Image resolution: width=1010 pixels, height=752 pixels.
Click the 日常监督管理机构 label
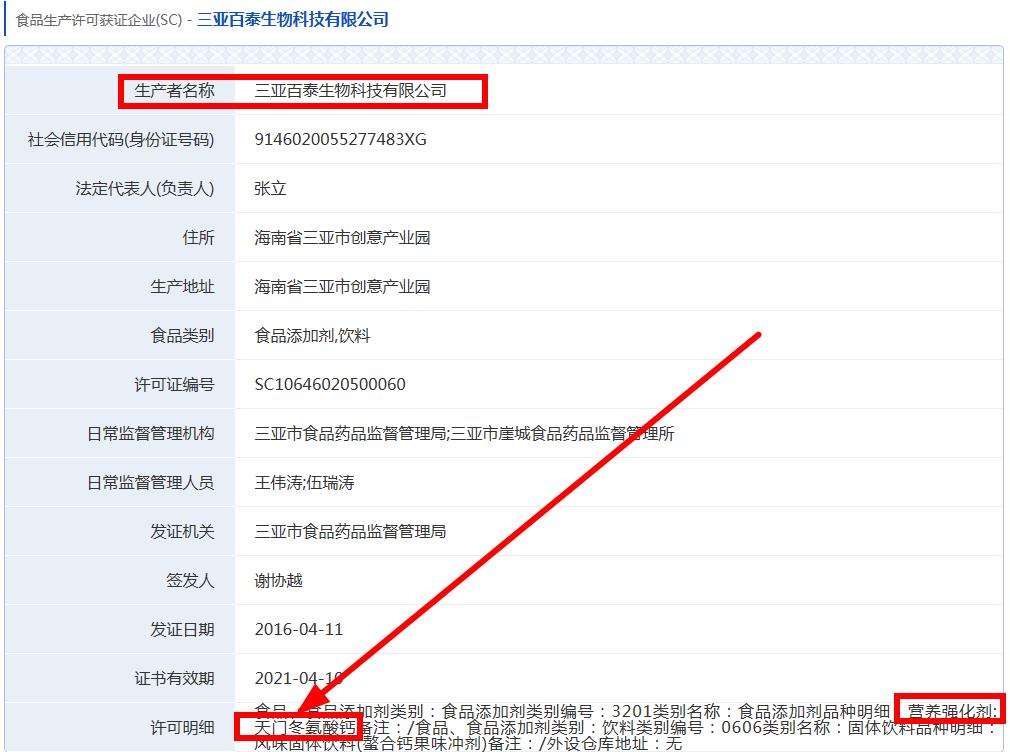coord(151,434)
